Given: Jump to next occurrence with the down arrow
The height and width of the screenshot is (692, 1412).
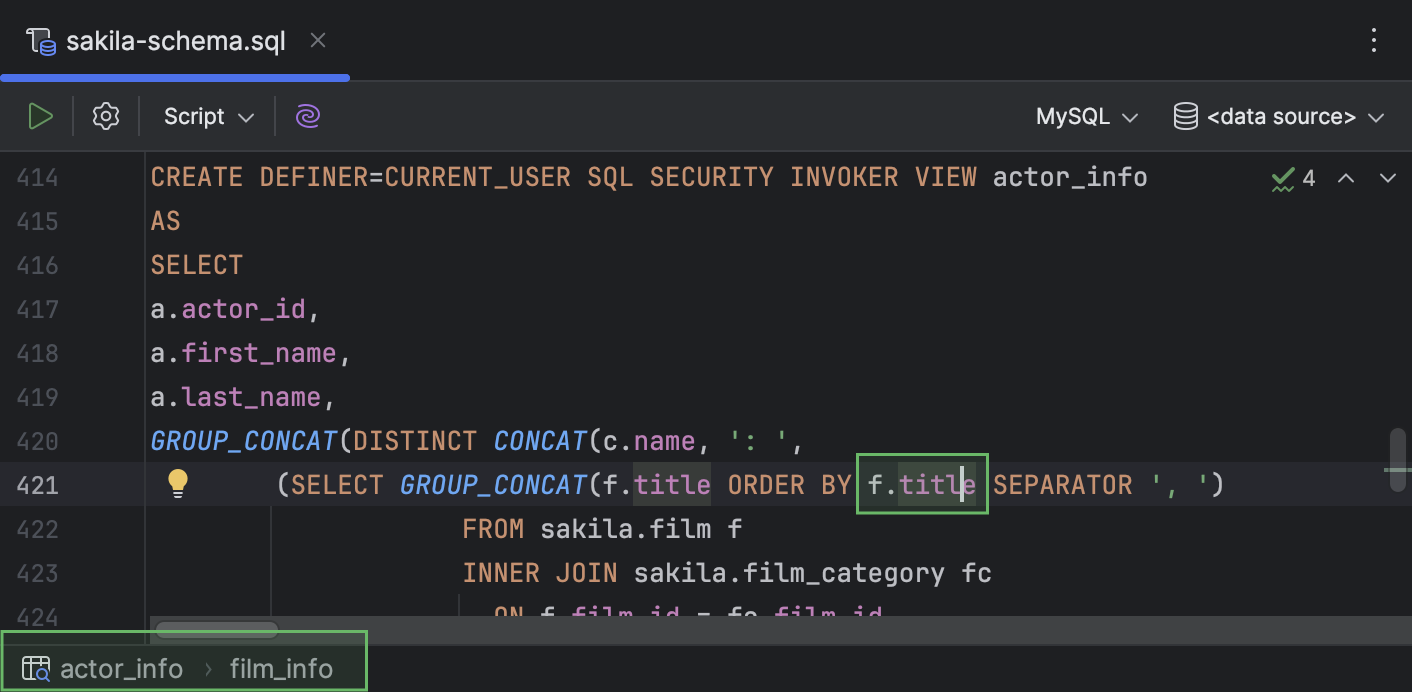Looking at the screenshot, I should pyautogui.click(x=1388, y=178).
